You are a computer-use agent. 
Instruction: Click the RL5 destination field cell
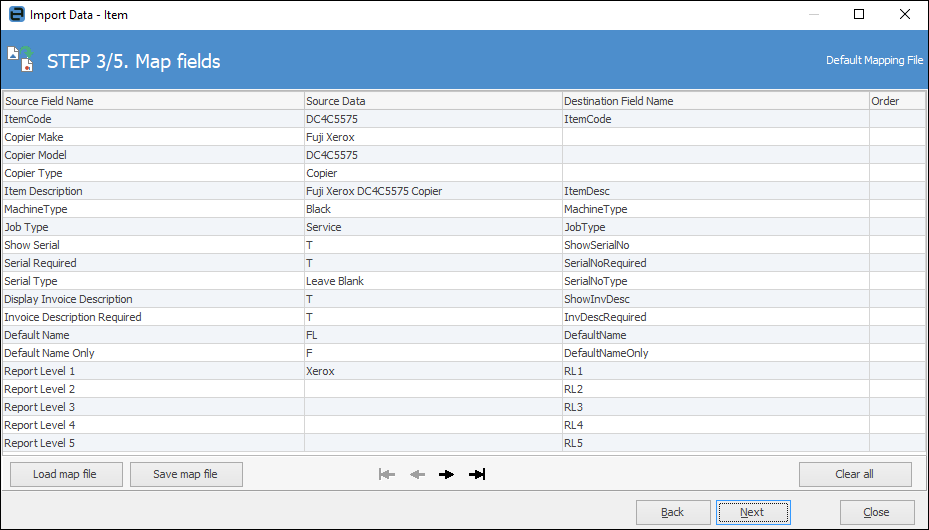coord(716,443)
